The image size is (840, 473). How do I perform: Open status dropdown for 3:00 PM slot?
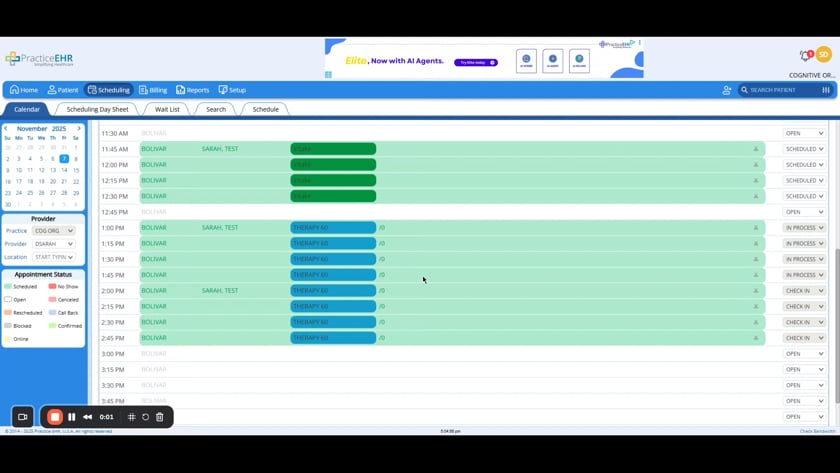(804, 354)
